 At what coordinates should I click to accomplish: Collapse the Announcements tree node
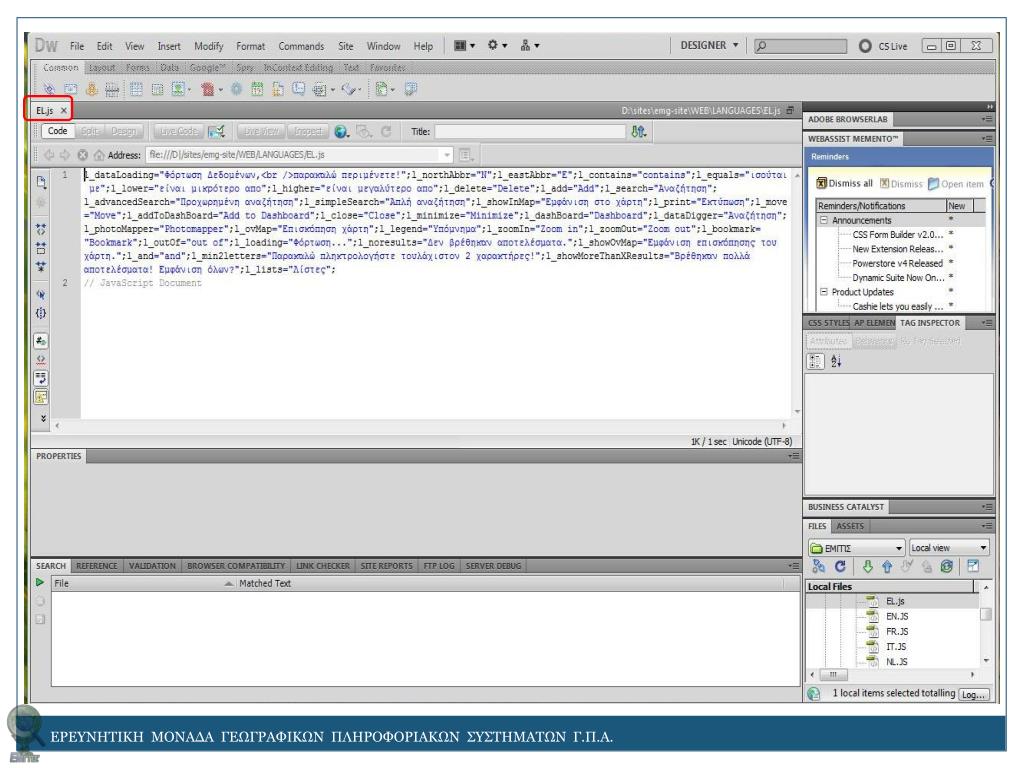coord(824,220)
